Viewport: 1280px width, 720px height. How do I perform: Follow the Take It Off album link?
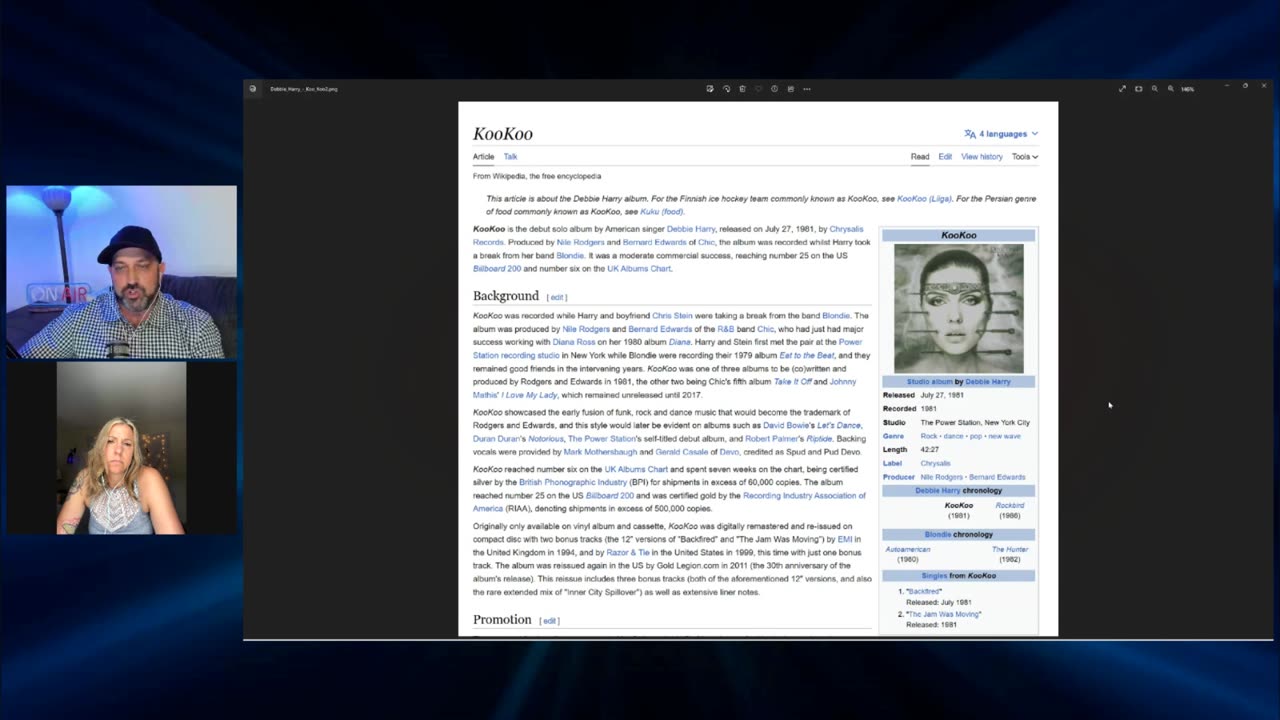click(x=792, y=382)
